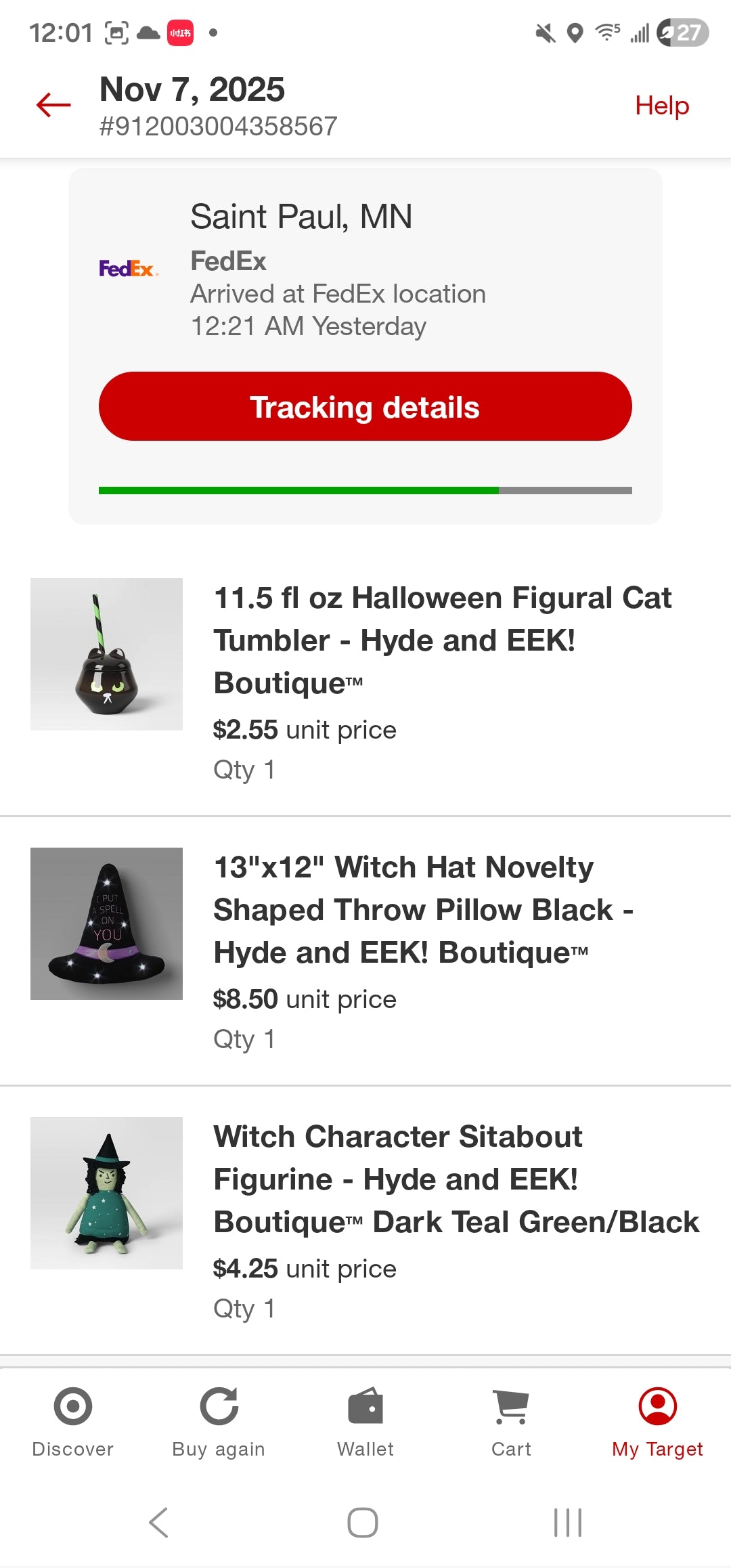Screen dimensions: 731x1568
Task: Select the Witch Character Sitabout Figurine title
Action: (456, 1179)
